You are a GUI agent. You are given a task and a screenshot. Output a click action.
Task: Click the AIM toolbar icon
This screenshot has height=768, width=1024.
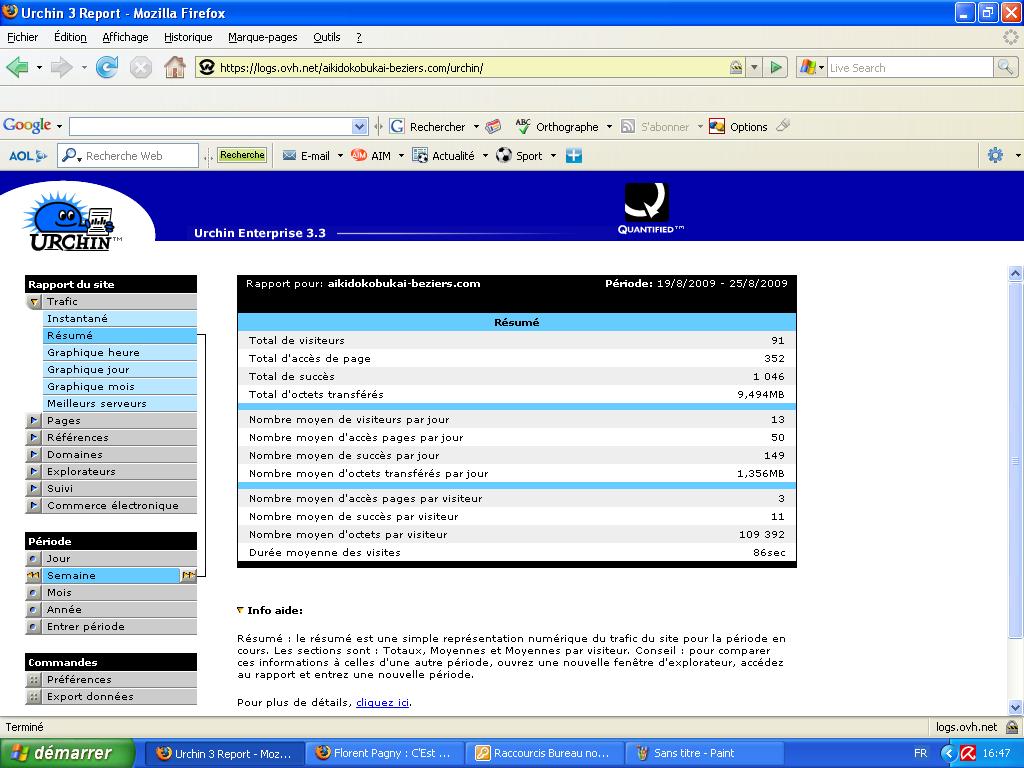click(x=359, y=155)
